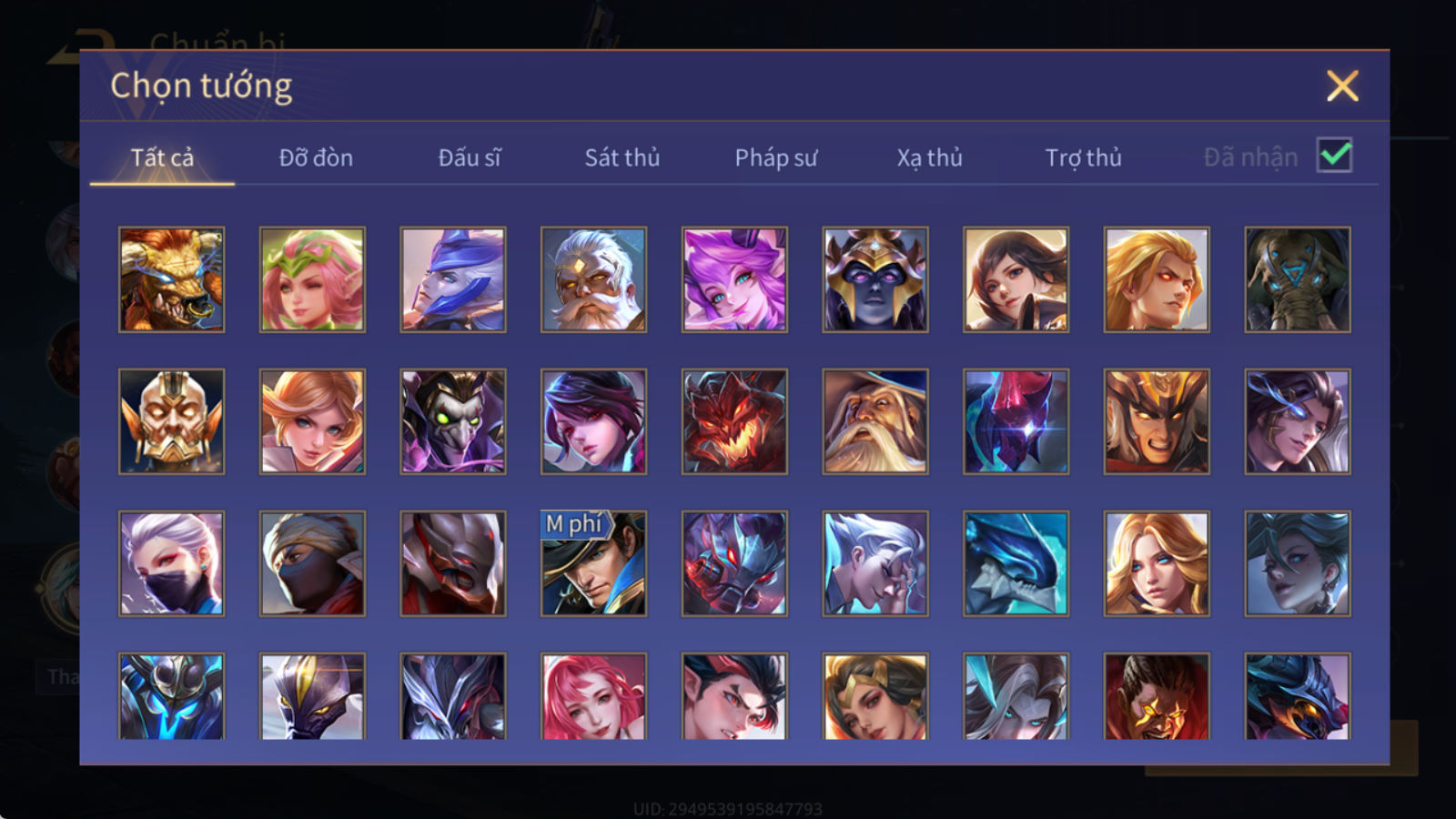Select the purple-haired girl with cat ears
The image size is (1456, 819).
pos(734,279)
